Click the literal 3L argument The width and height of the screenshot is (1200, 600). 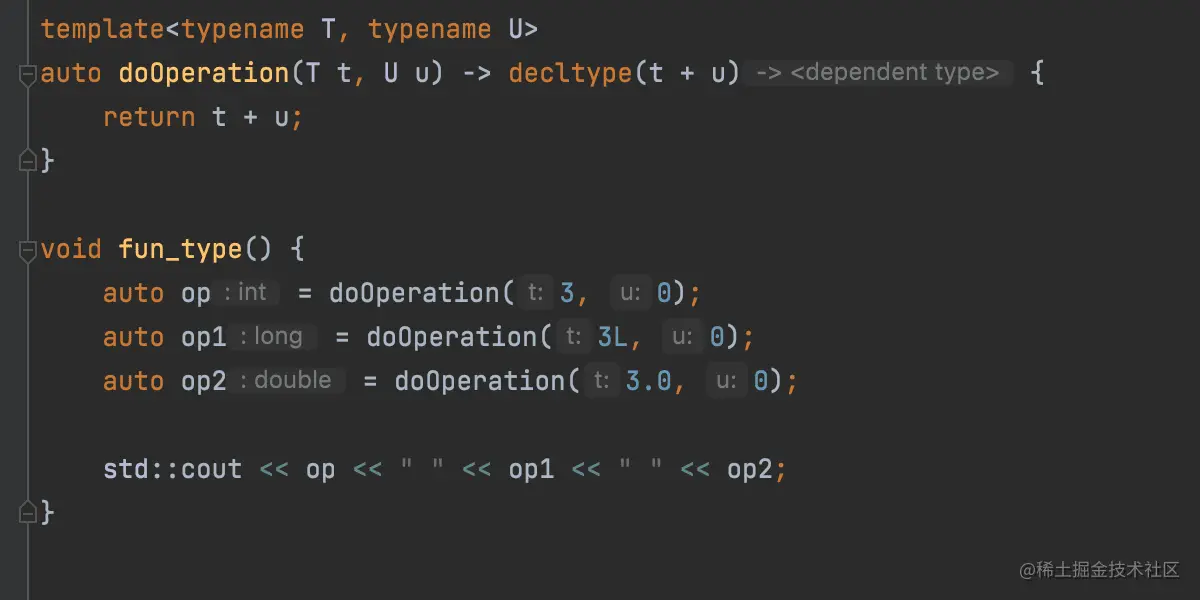[x=612, y=337]
